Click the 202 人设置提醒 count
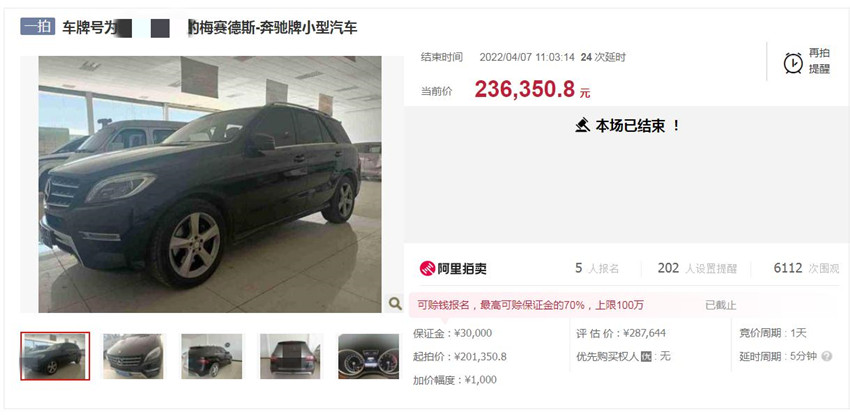 click(697, 268)
